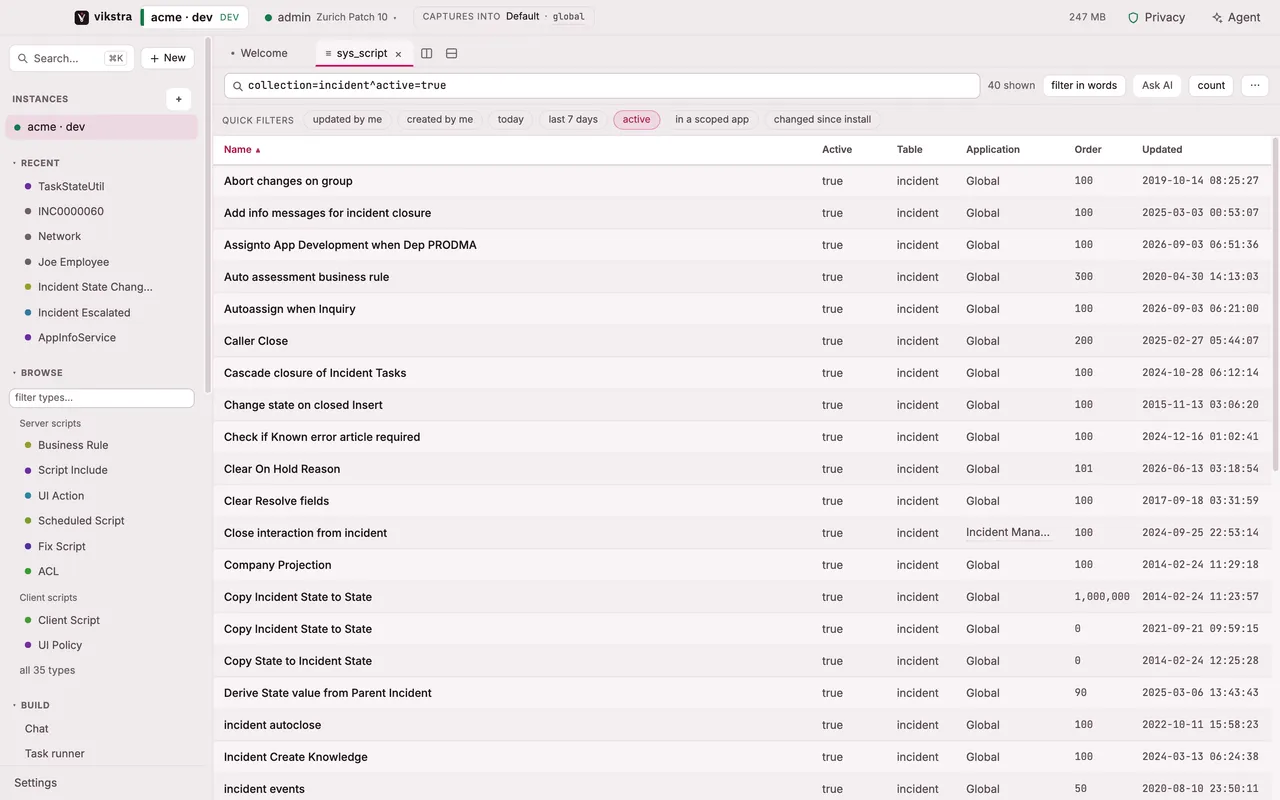Open the three-dot more options menu
The height and width of the screenshot is (800, 1280).
pos(1255,86)
